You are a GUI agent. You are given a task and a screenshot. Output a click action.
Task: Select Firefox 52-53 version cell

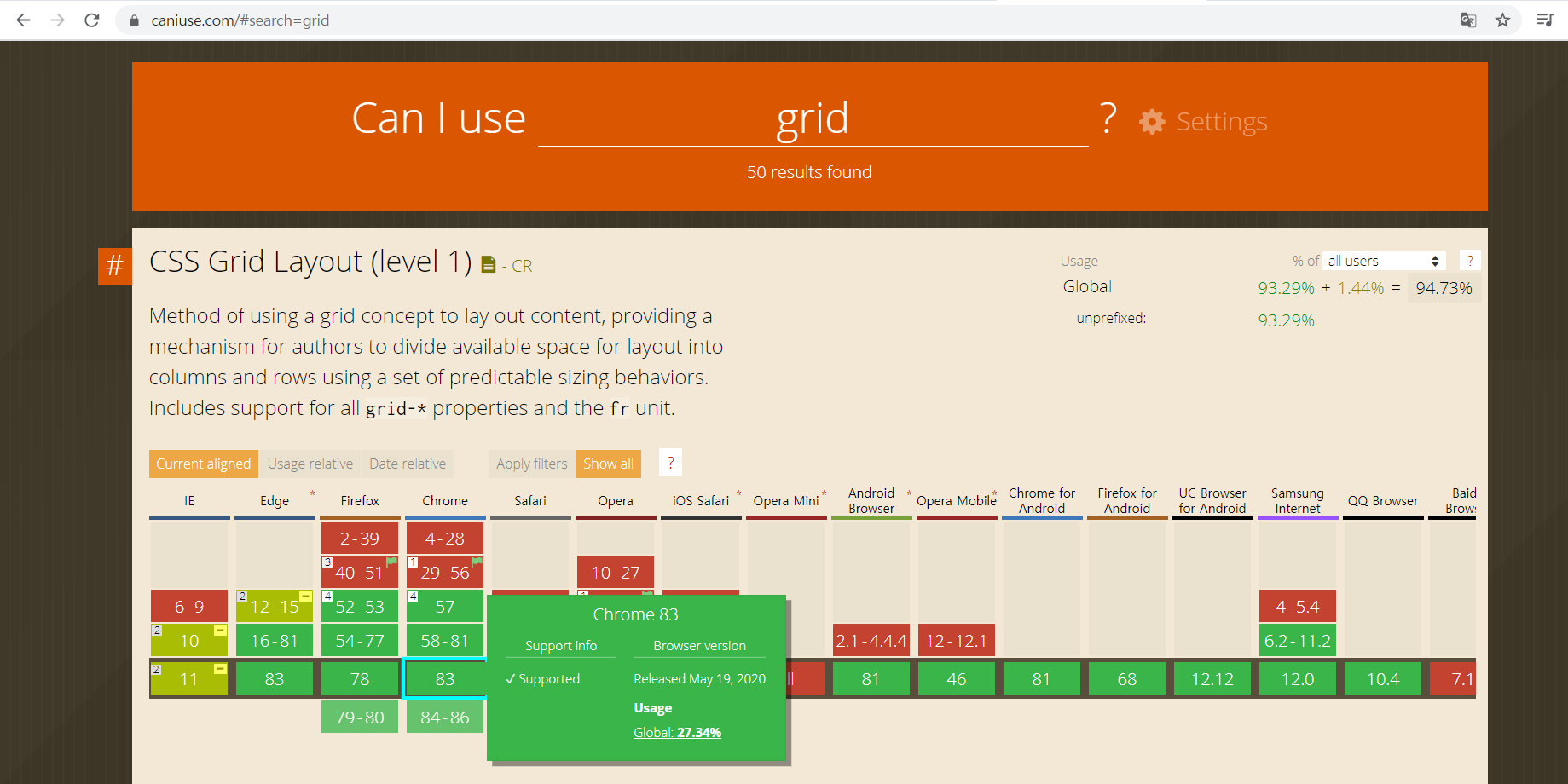[x=360, y=606]
